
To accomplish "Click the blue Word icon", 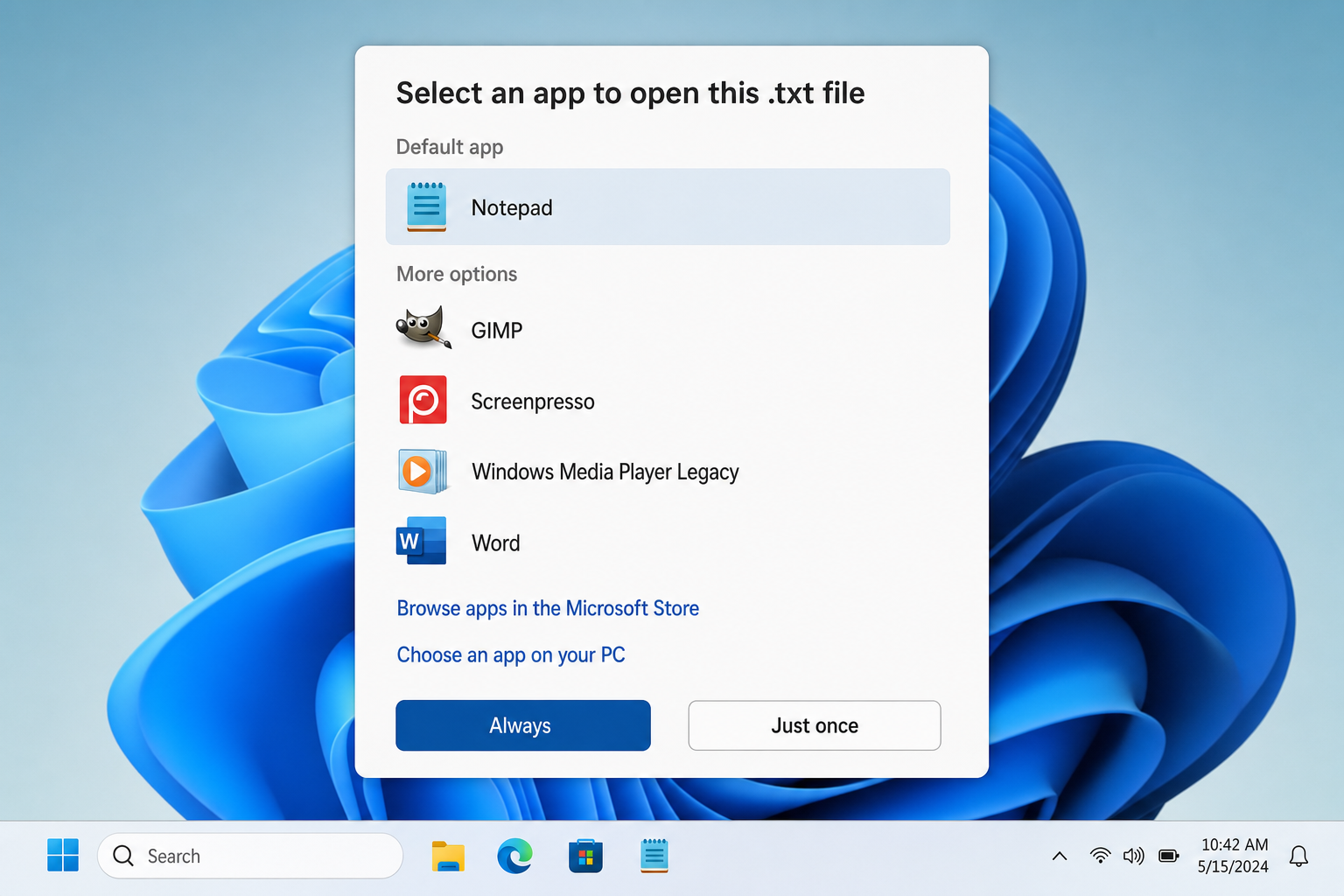I will click(x=422, y=541).
